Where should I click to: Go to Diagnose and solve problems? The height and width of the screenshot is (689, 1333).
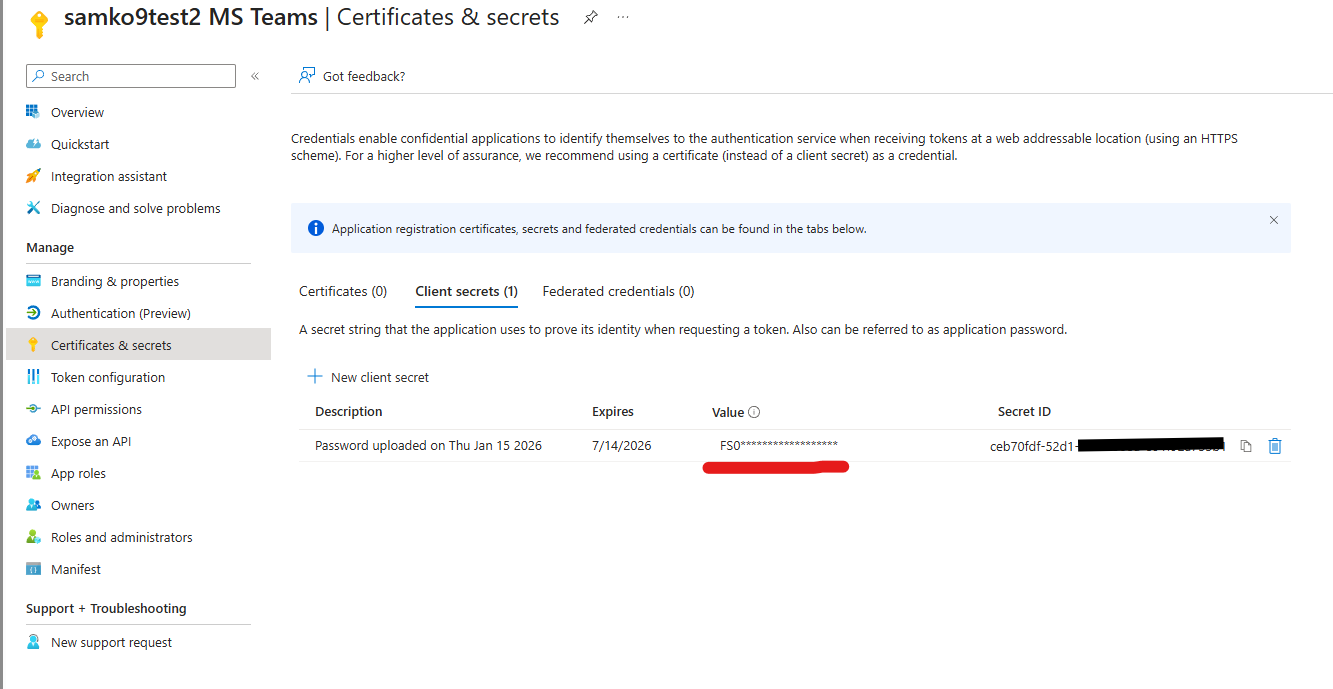coord(135,208)
